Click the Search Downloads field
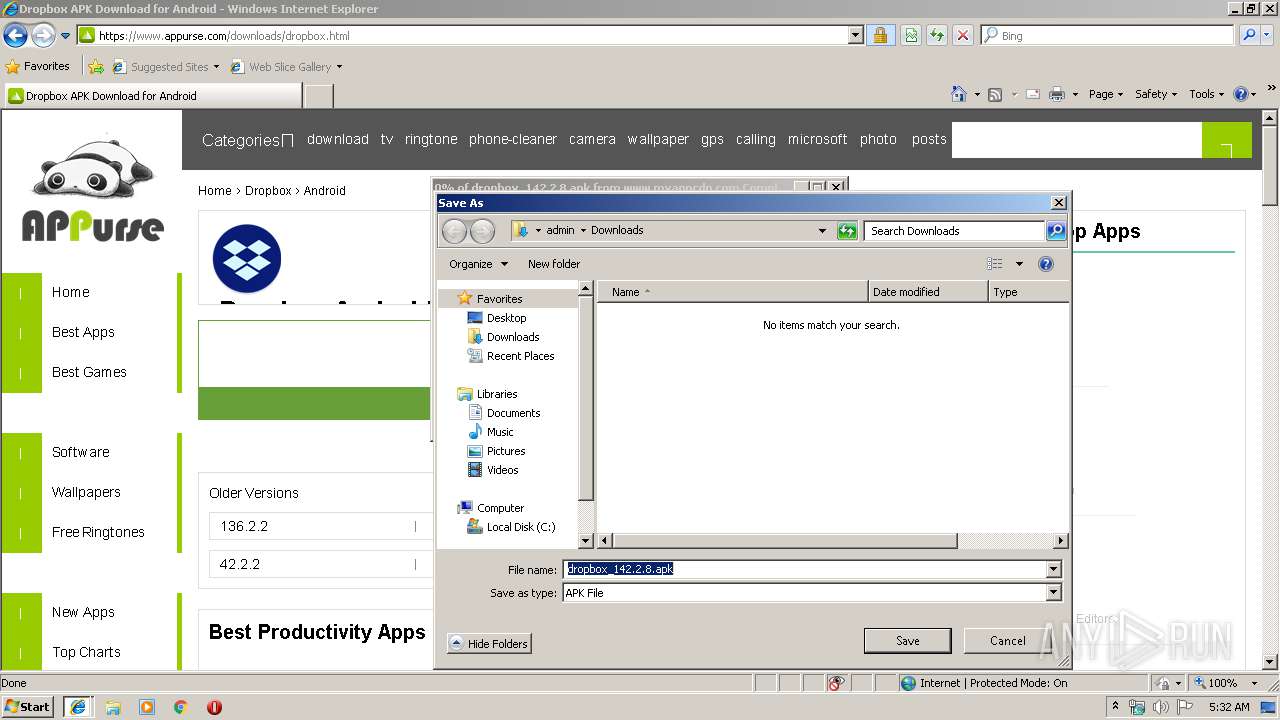The width and height of the screenshot is (1280, 720). click(x=955, y=231)
